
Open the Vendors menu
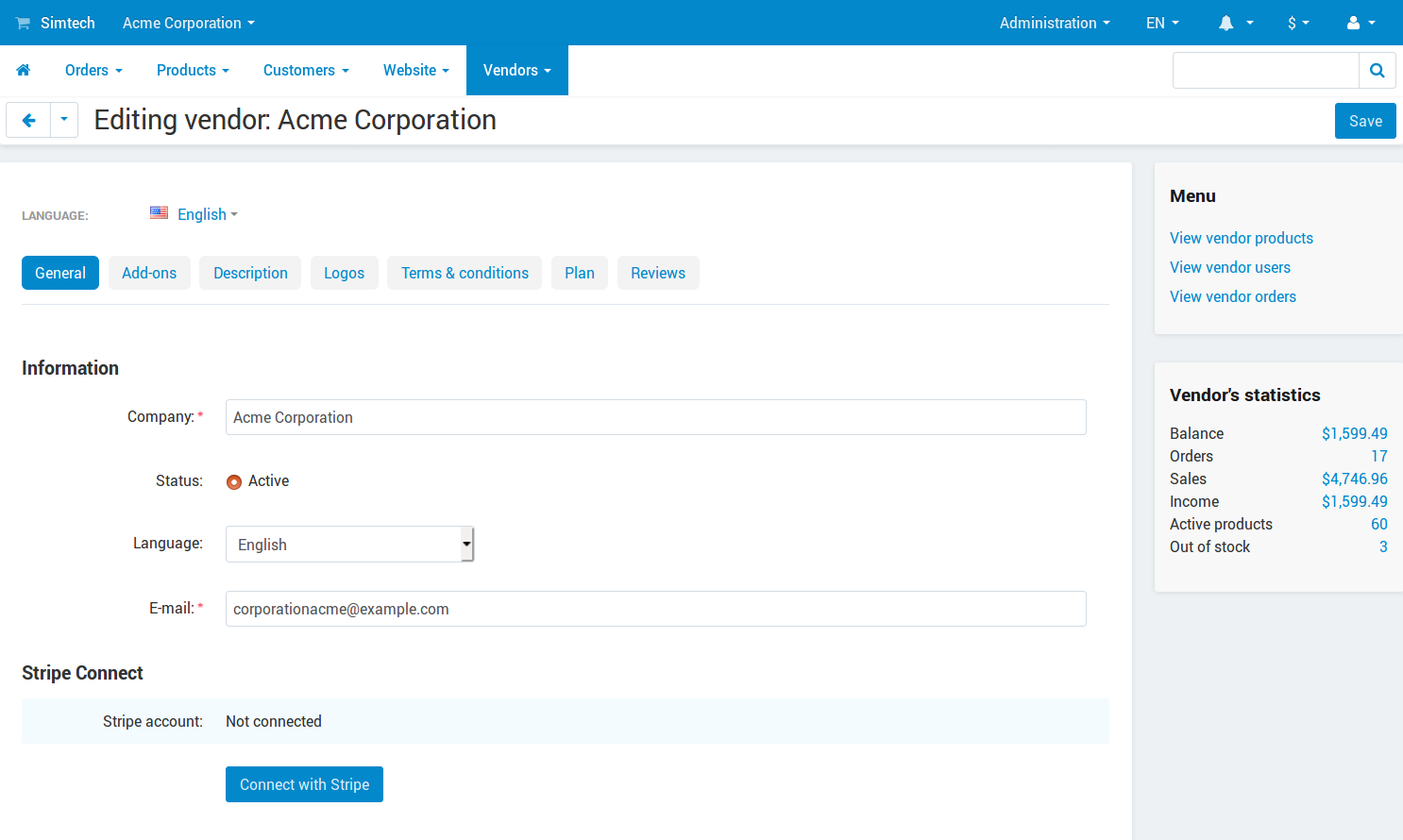pos(516,70)
